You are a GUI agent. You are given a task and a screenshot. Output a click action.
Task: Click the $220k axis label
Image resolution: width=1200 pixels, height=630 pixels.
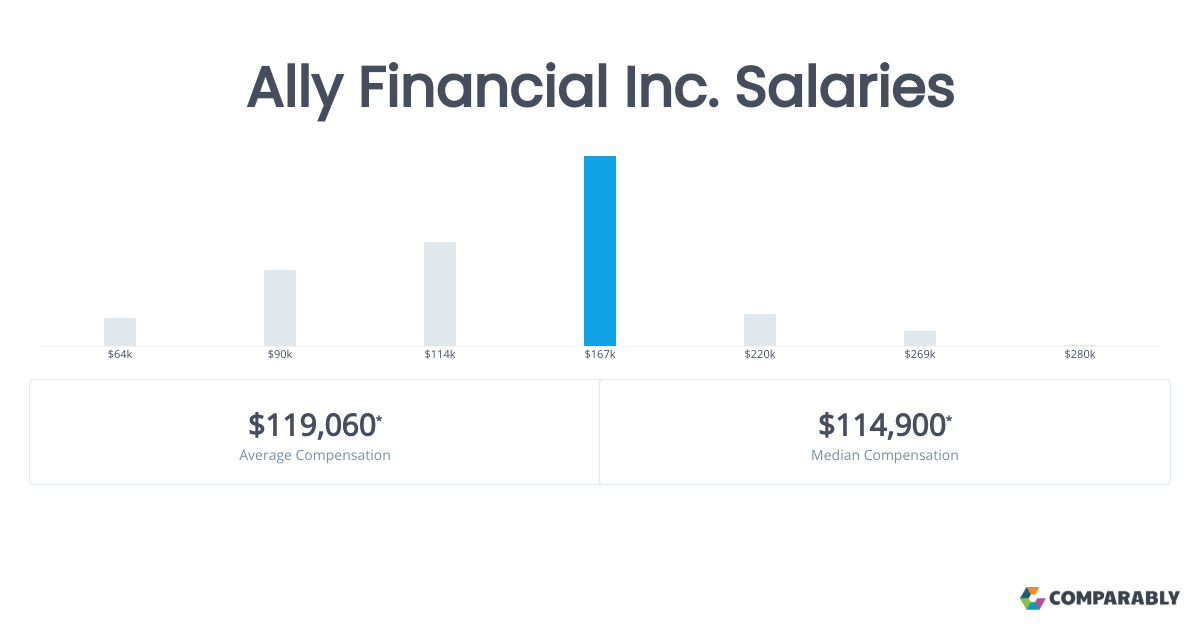point(760,355)
